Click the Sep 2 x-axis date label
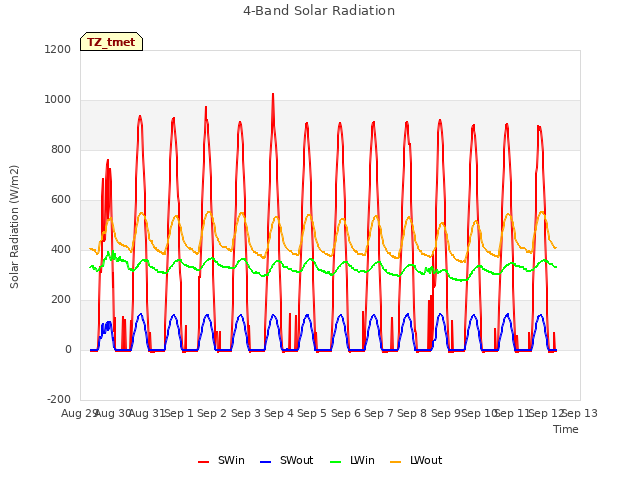 [x=212, y=413]
